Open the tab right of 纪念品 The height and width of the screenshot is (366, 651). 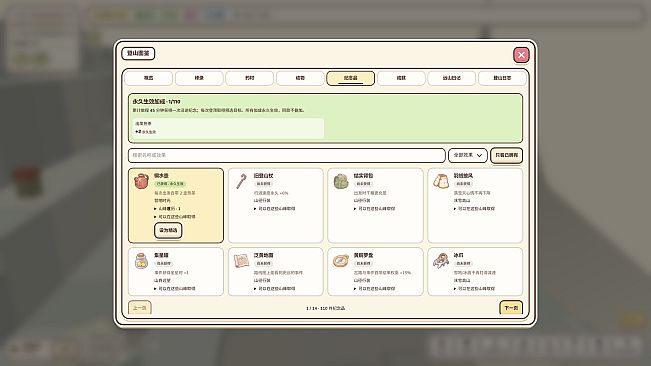[401, 78]
